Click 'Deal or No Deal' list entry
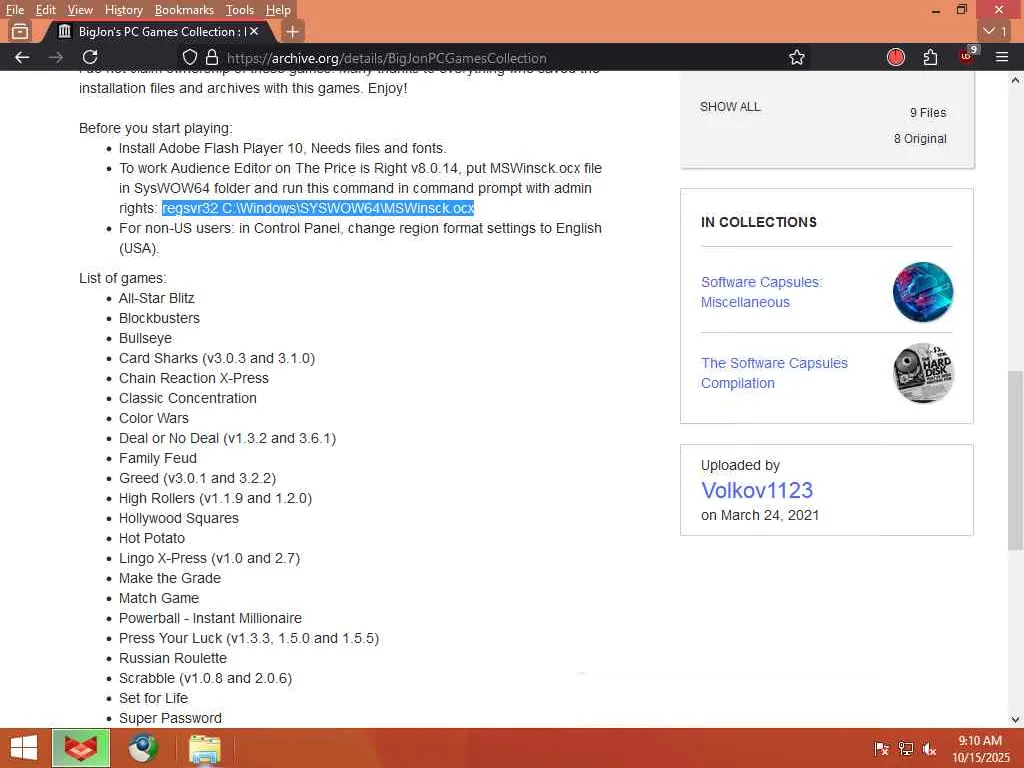This screenshot has height=768, width=1024. coord(227,438)
